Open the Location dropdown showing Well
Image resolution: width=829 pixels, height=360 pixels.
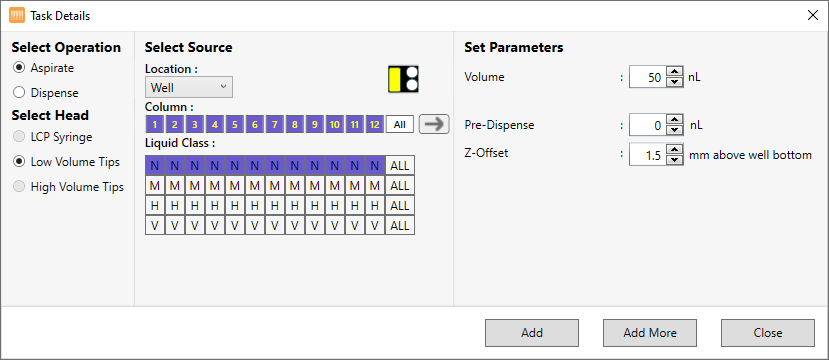(189, 87)
